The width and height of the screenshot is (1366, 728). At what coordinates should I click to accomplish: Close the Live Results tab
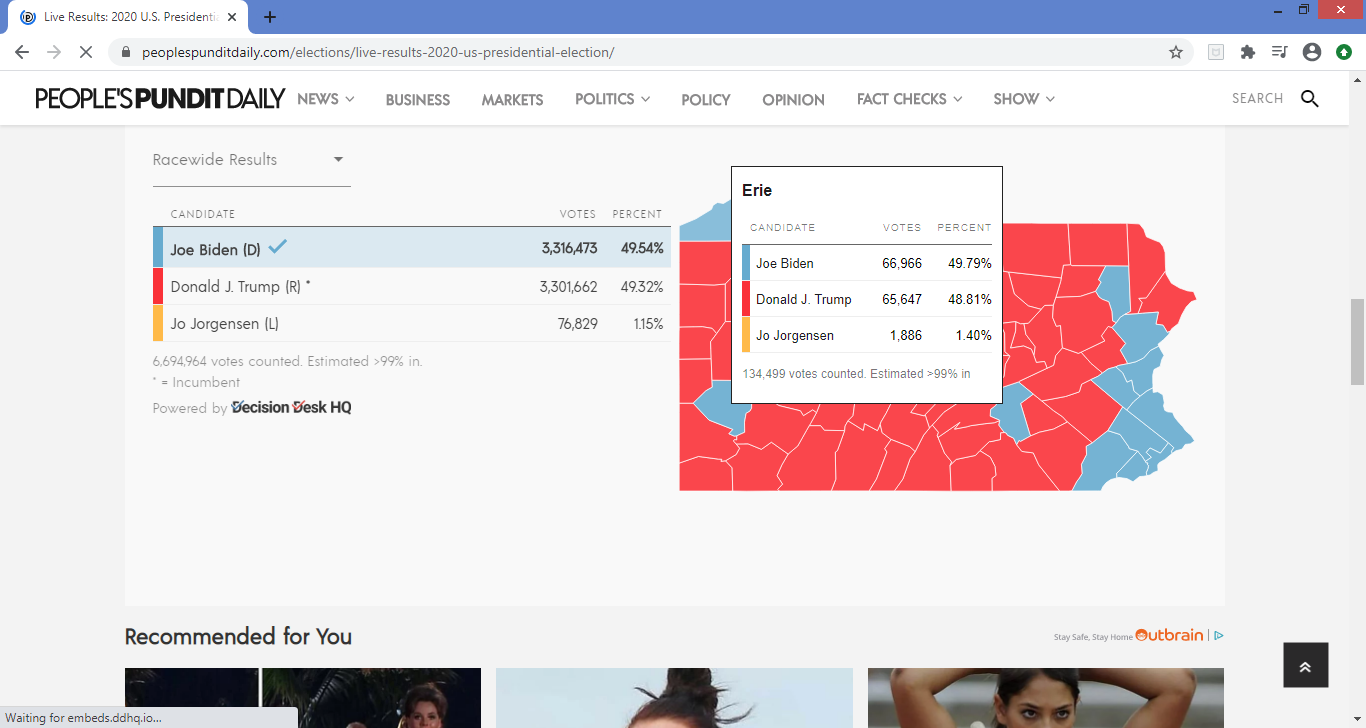(x=232, y=17)
